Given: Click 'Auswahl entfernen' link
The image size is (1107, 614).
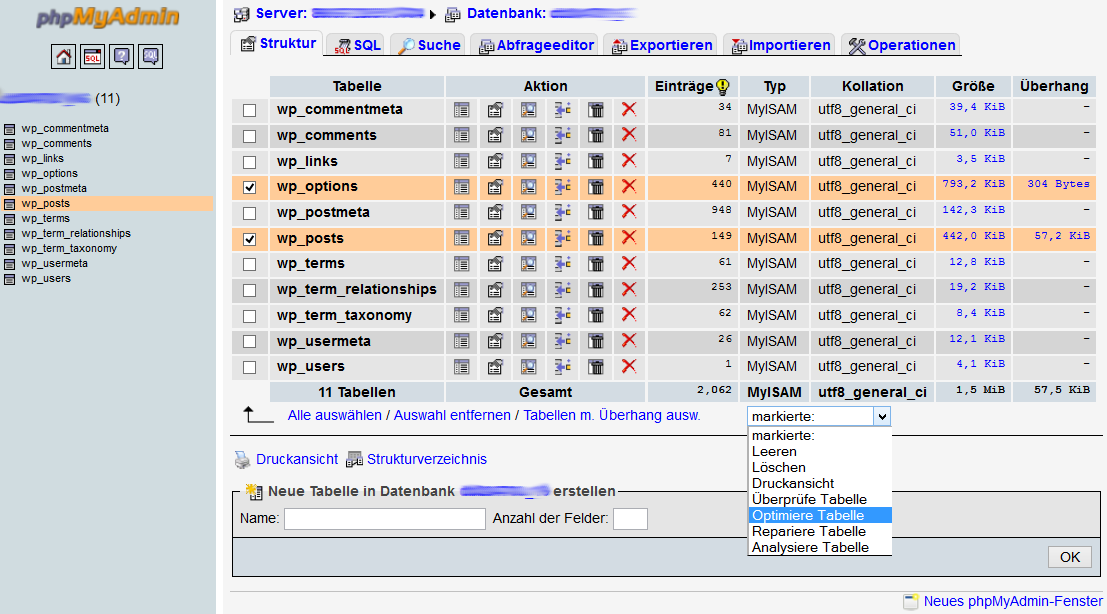Looking at the screenshot, I should pos(452,416).
